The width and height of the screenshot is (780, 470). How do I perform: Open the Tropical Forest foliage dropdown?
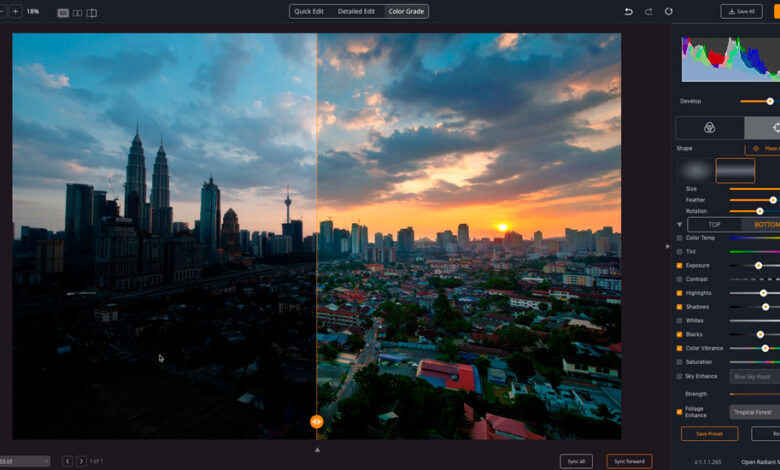click(x=754, y=412)
